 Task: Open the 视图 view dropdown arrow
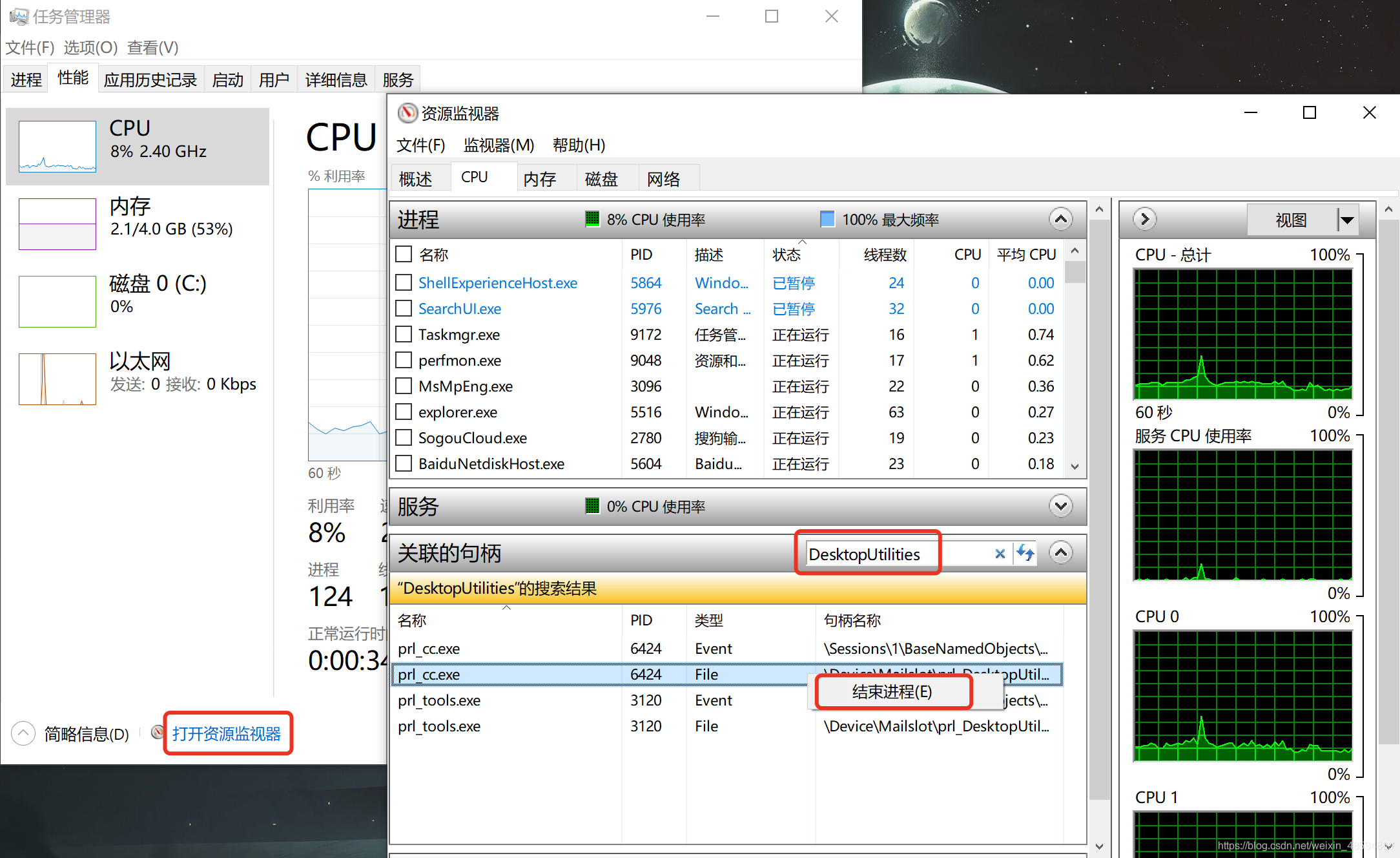tap(1347, 220)
